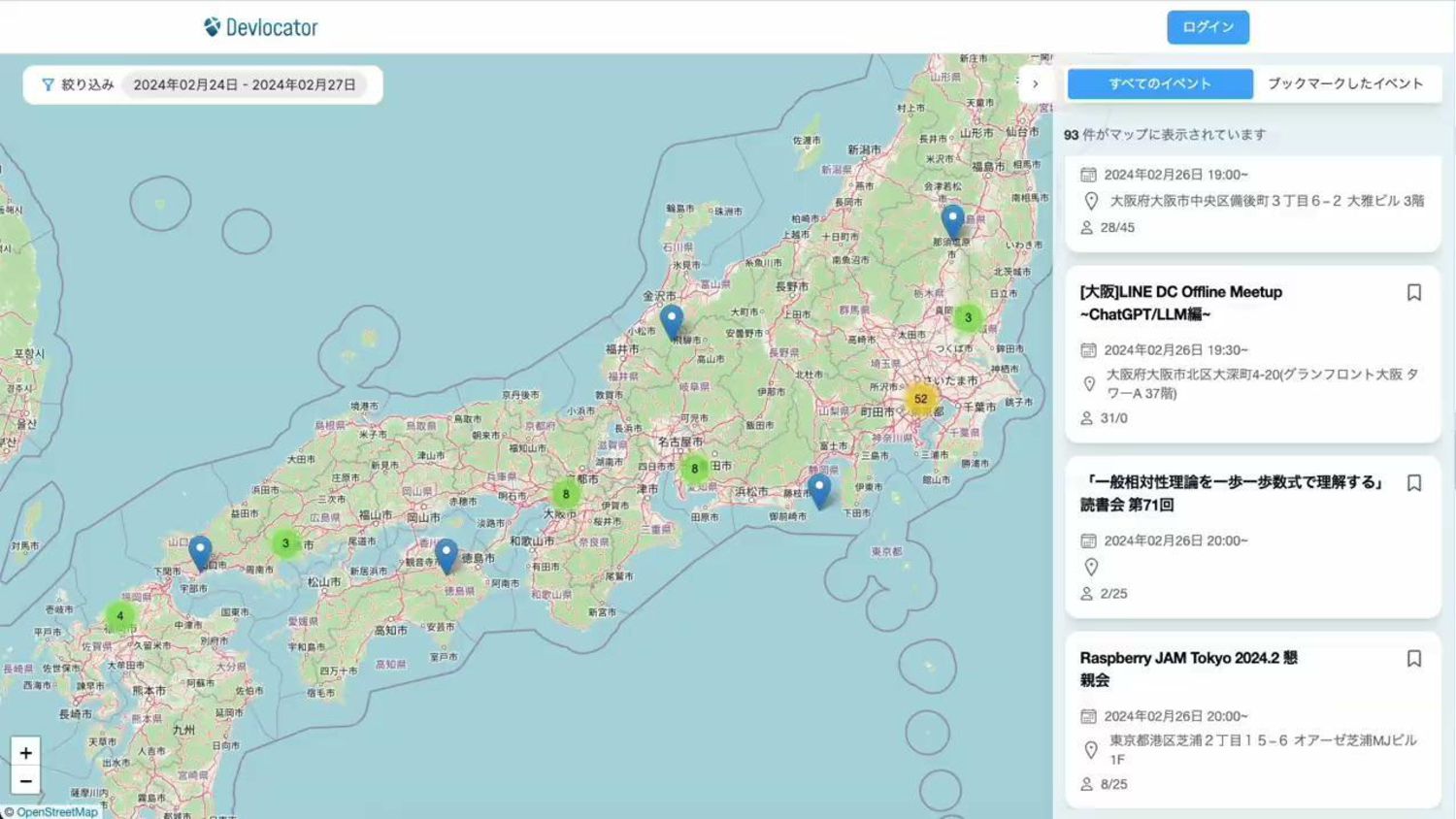Click the blue pin in Shikoku near 徳島市
This screenshot has height=819, width=1456.
click(446, 554)
